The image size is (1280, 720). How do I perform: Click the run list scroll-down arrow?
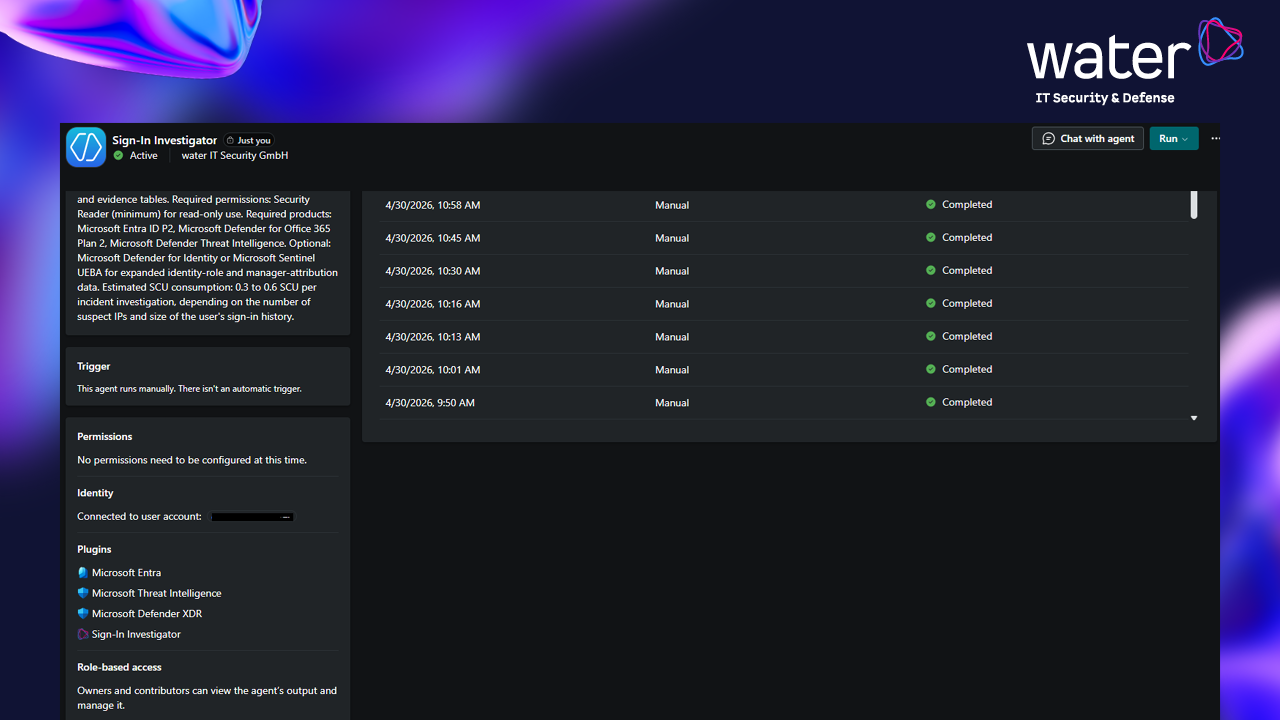tap(1194, 418)
